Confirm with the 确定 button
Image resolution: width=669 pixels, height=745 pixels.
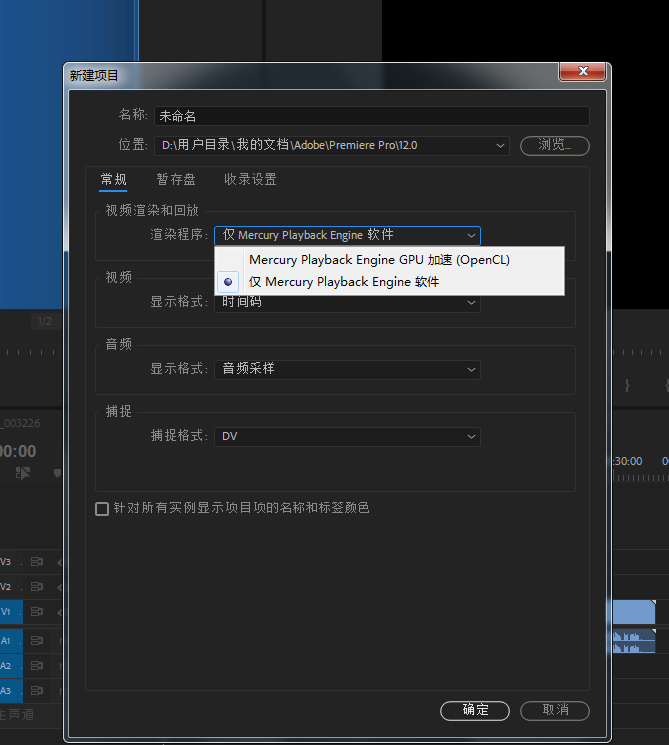475,710
